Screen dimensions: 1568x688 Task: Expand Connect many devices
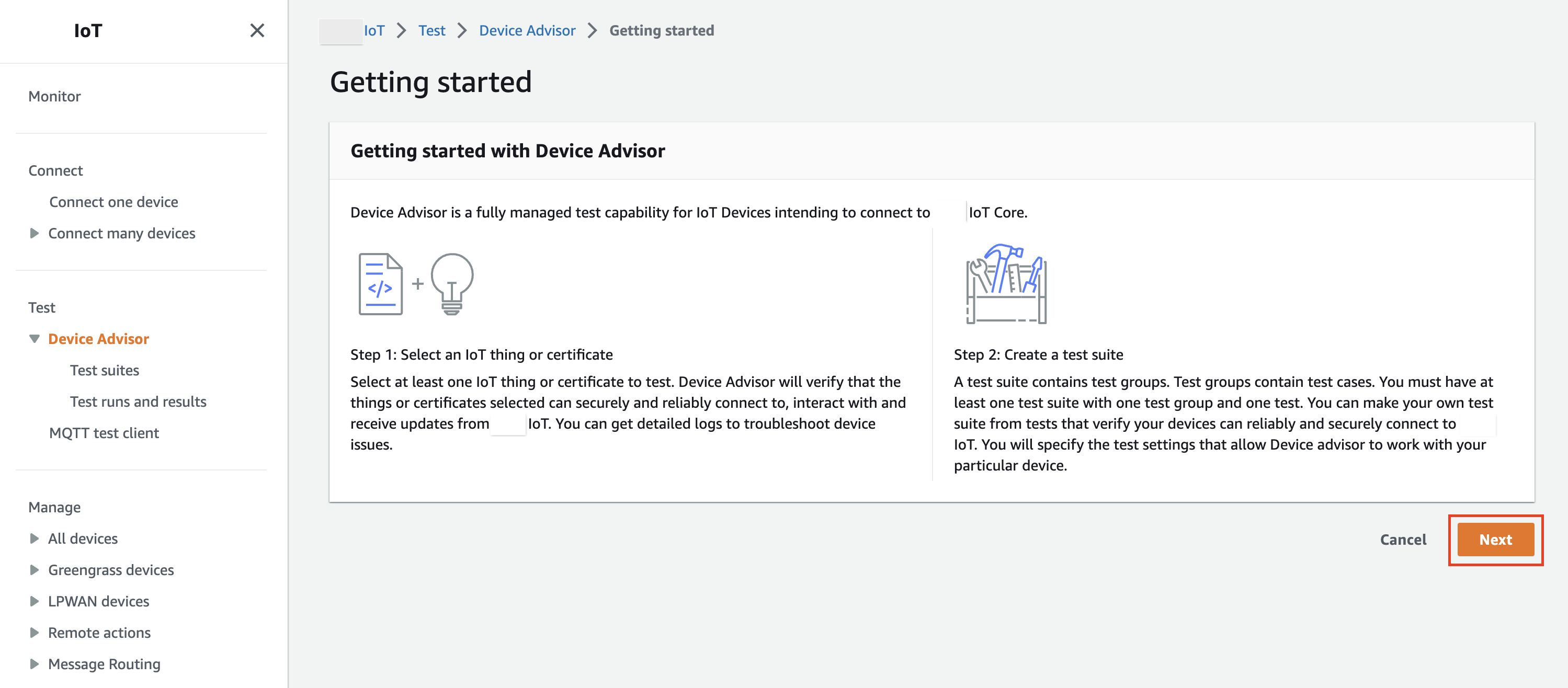click(x=34, y=233)
